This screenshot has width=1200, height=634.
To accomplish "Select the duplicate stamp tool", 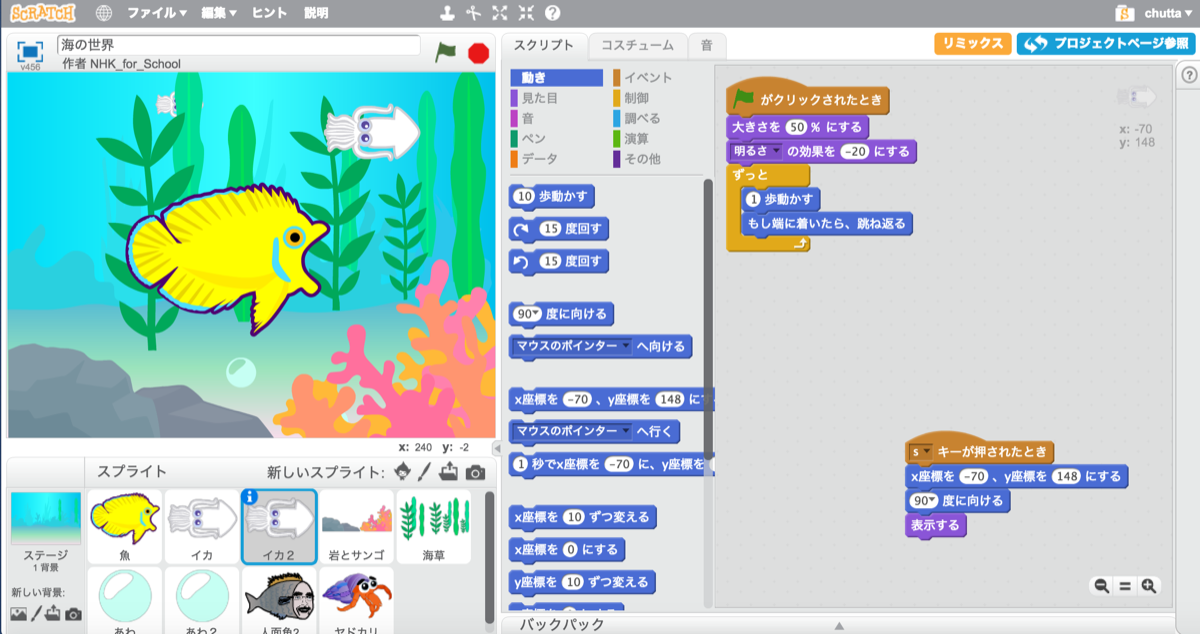I will [448, 13].
